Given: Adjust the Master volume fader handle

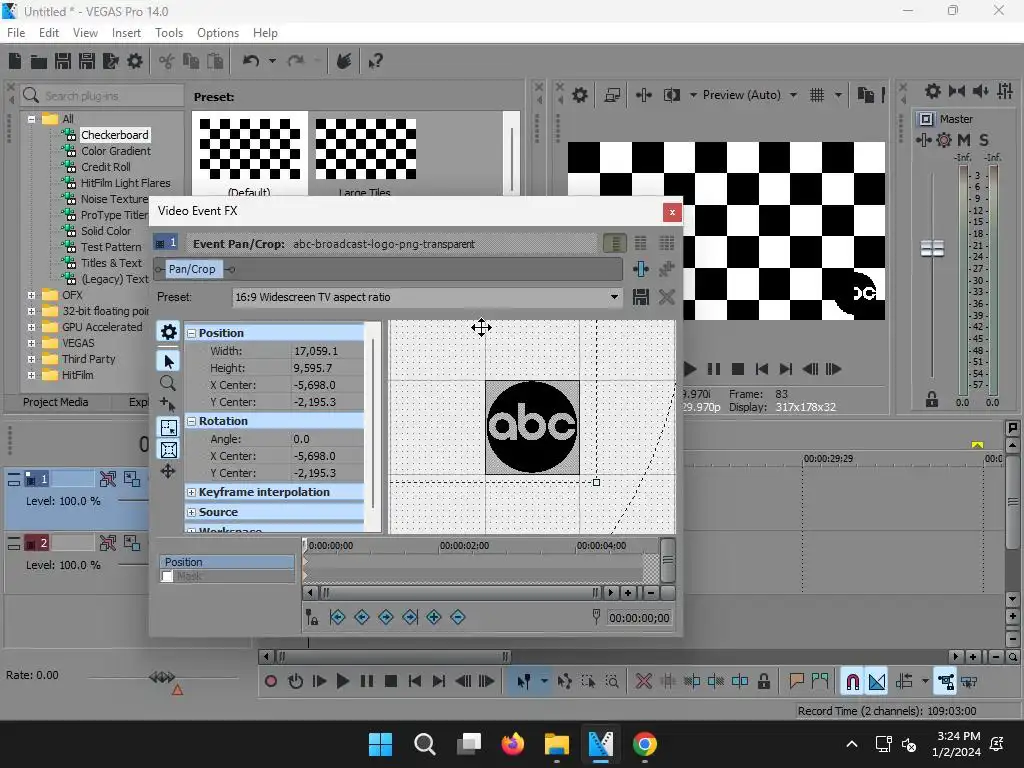Looking at the screenshot, I should pyautogui.click(x=932, y=248).
